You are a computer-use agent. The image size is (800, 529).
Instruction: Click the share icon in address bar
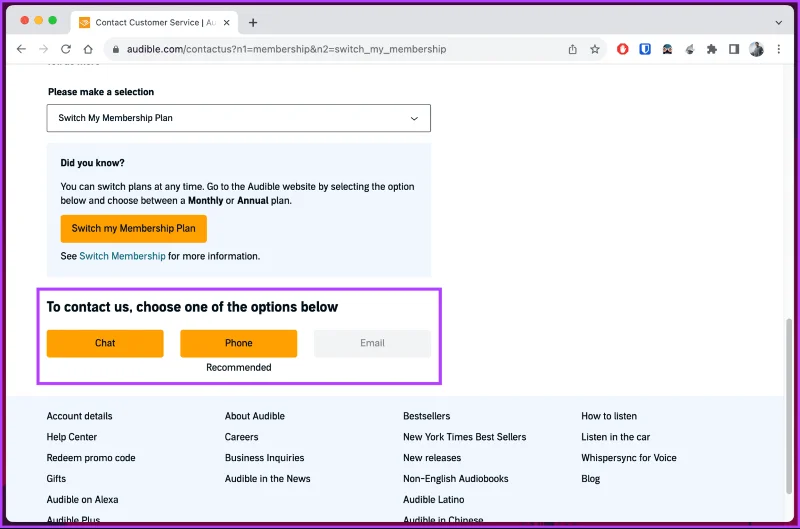tap(572, 49)
